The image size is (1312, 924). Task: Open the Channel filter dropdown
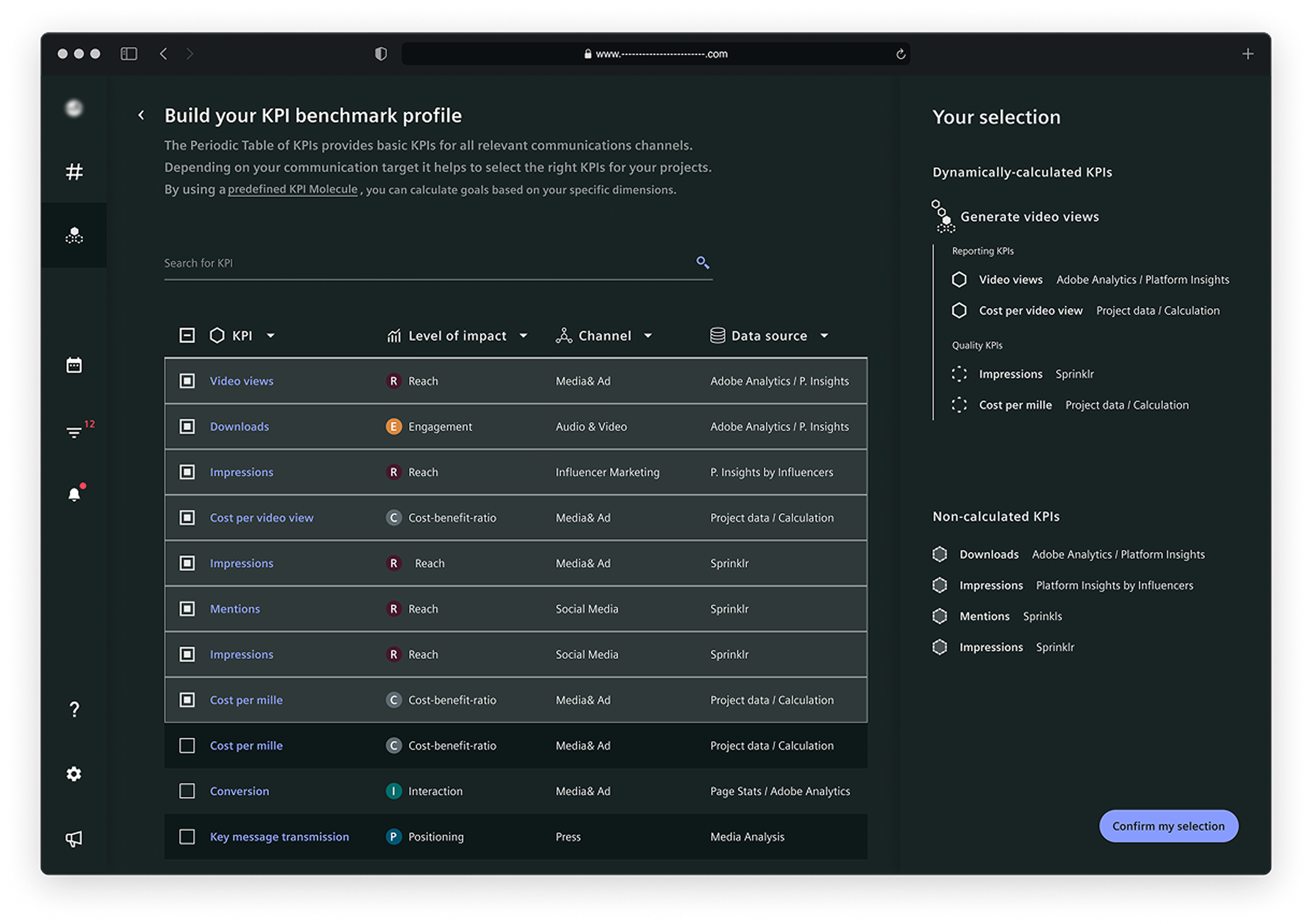click(648, 336)
